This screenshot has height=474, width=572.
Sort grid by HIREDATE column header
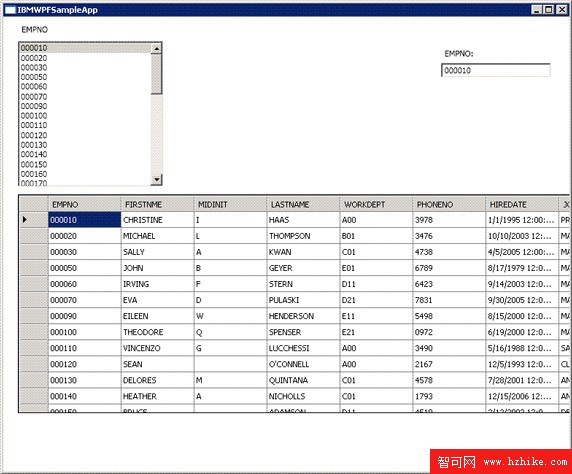coord(522,204)
